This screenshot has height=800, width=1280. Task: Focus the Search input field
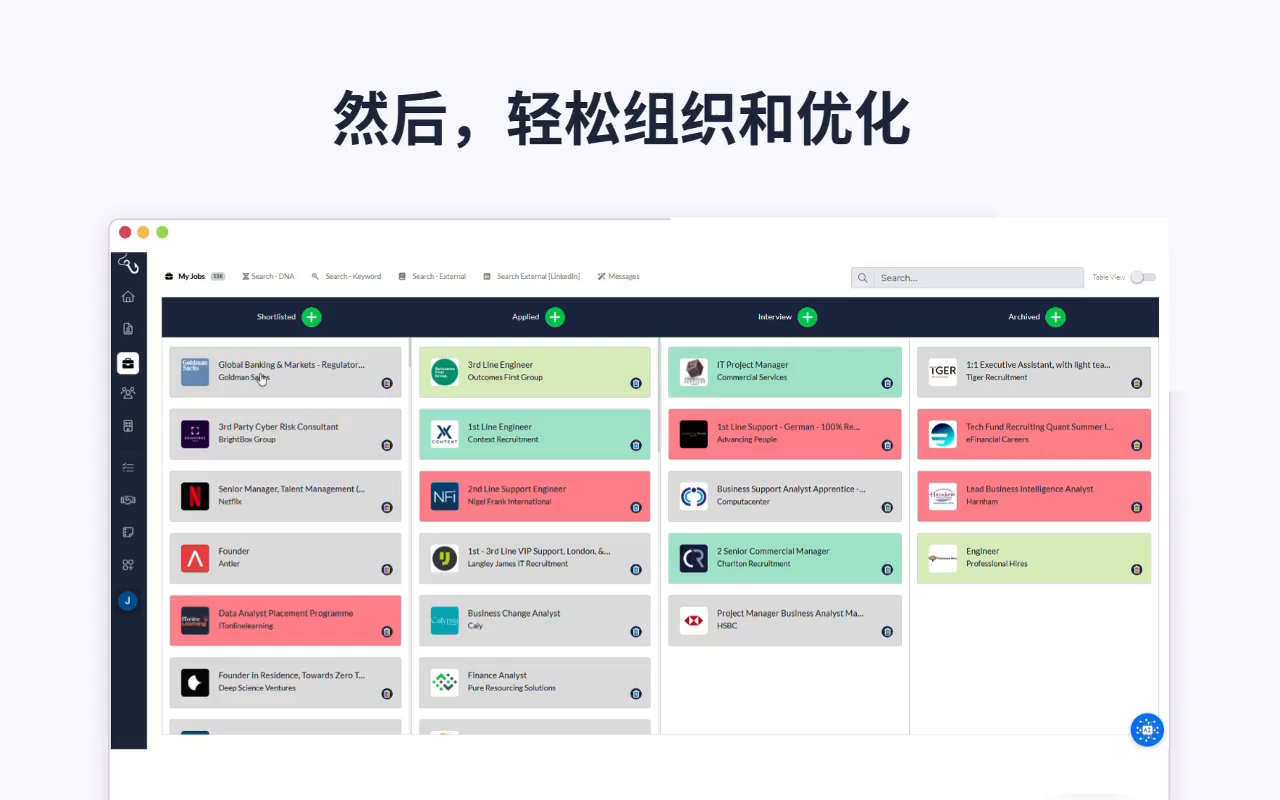978,278
